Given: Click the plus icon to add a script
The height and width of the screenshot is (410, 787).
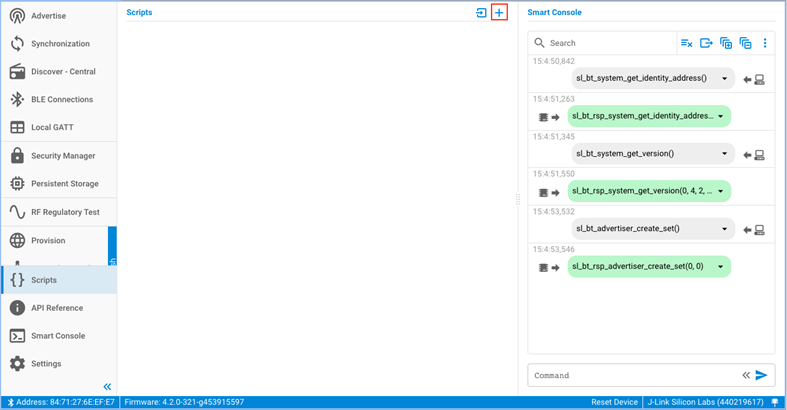Looking at the screenshot, I should click(499, 13).
